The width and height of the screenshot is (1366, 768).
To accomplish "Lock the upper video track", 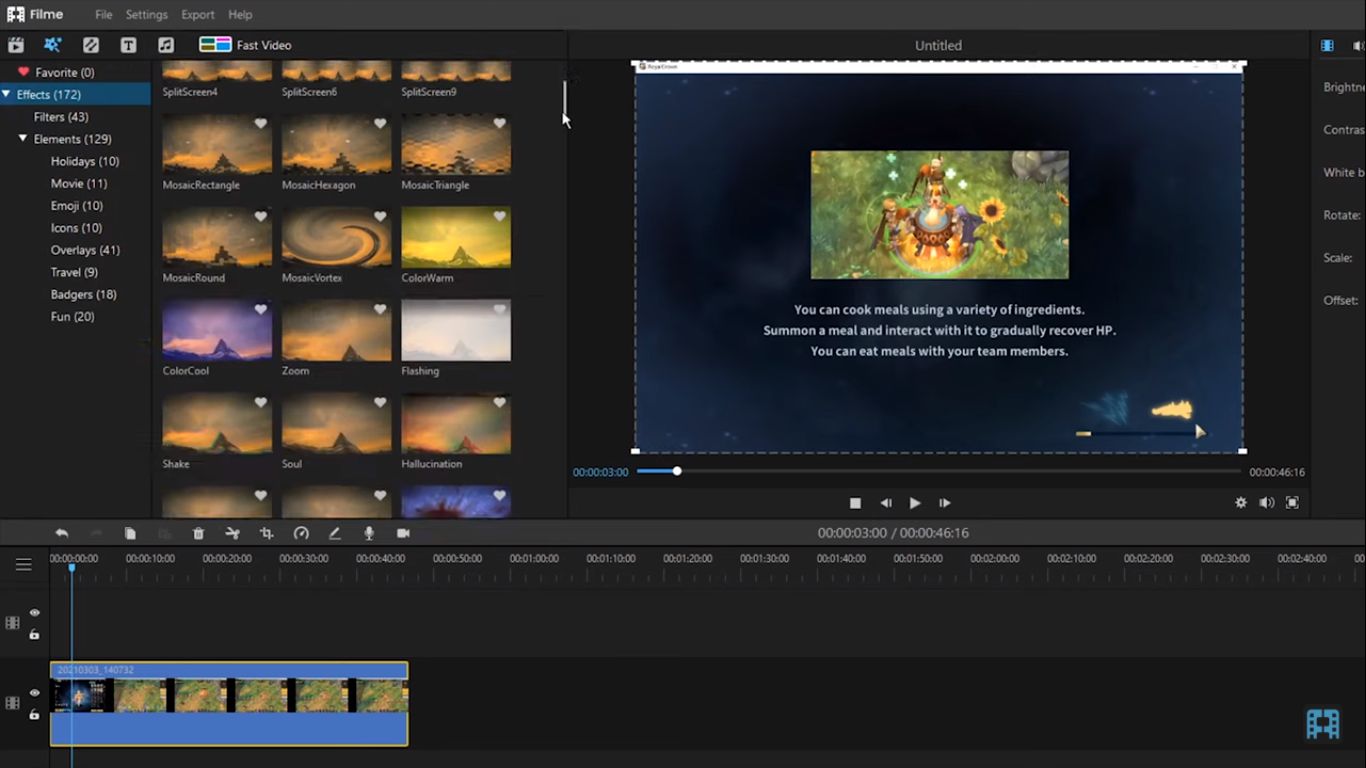I will tap(34, 635).
